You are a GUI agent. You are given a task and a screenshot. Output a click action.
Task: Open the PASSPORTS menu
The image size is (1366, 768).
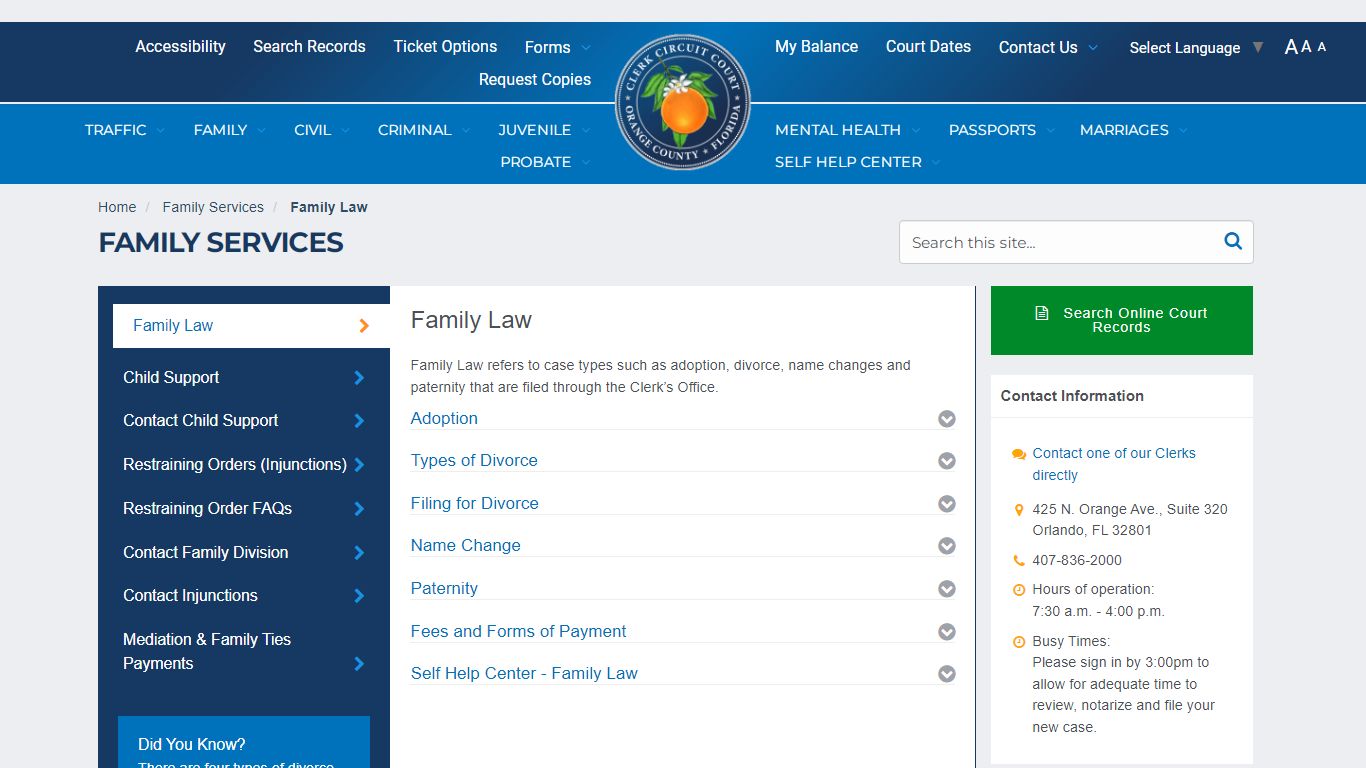(1001, 130)
